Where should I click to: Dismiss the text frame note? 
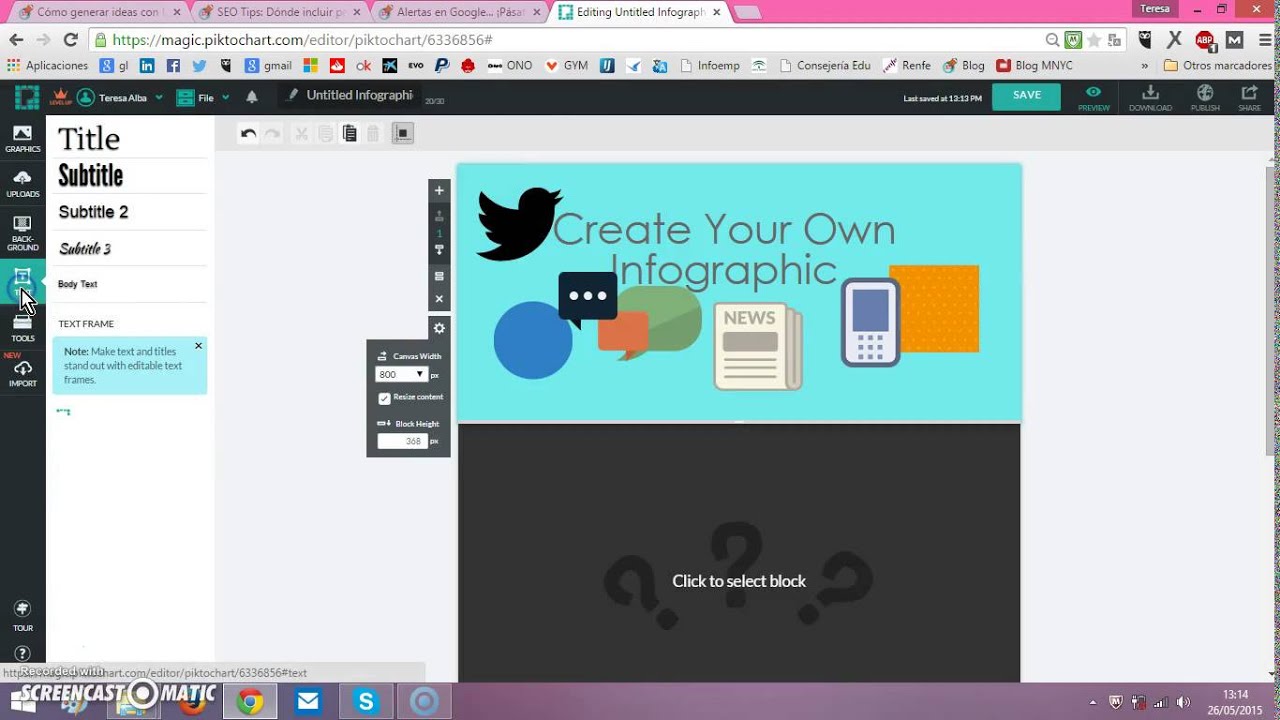click(198, 346)
